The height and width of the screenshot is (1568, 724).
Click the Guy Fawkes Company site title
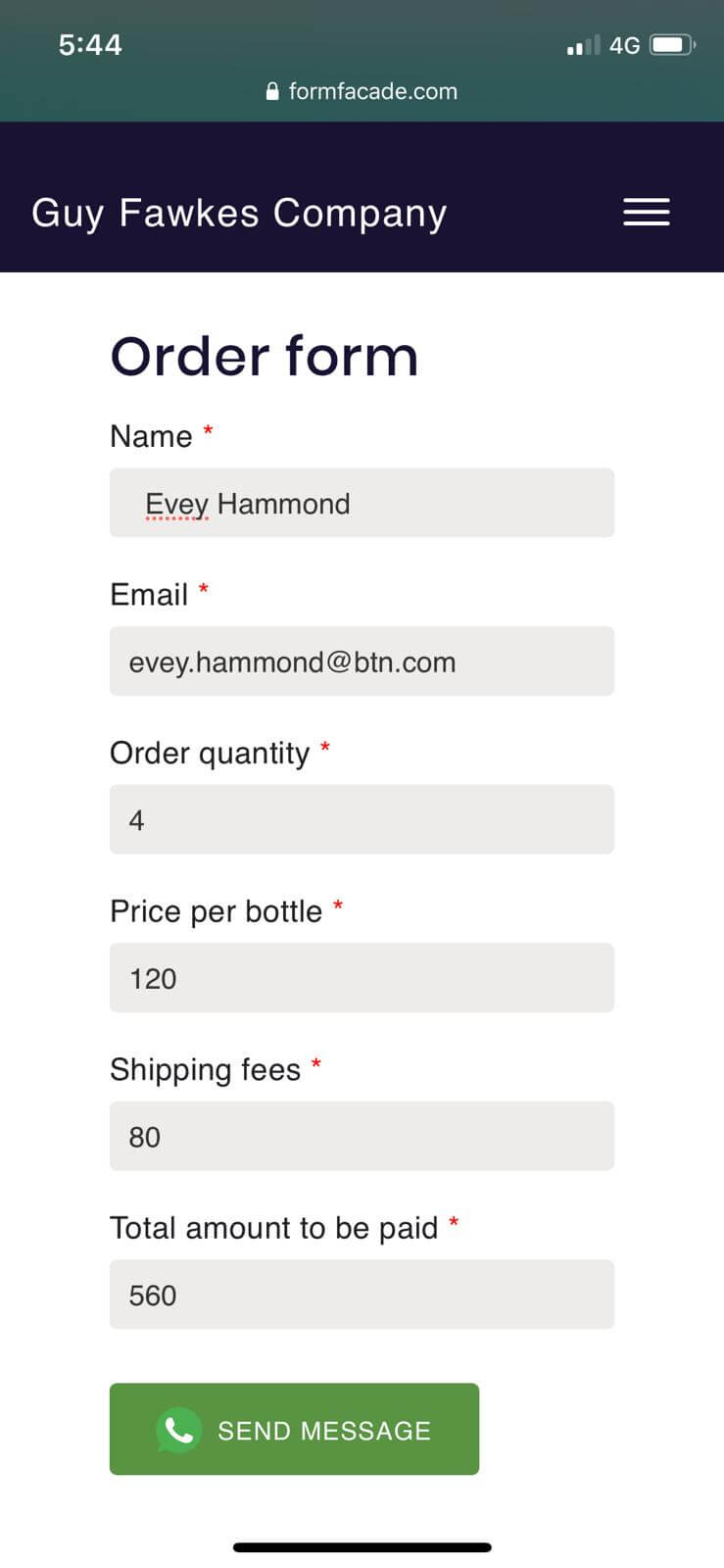[239, 213]
